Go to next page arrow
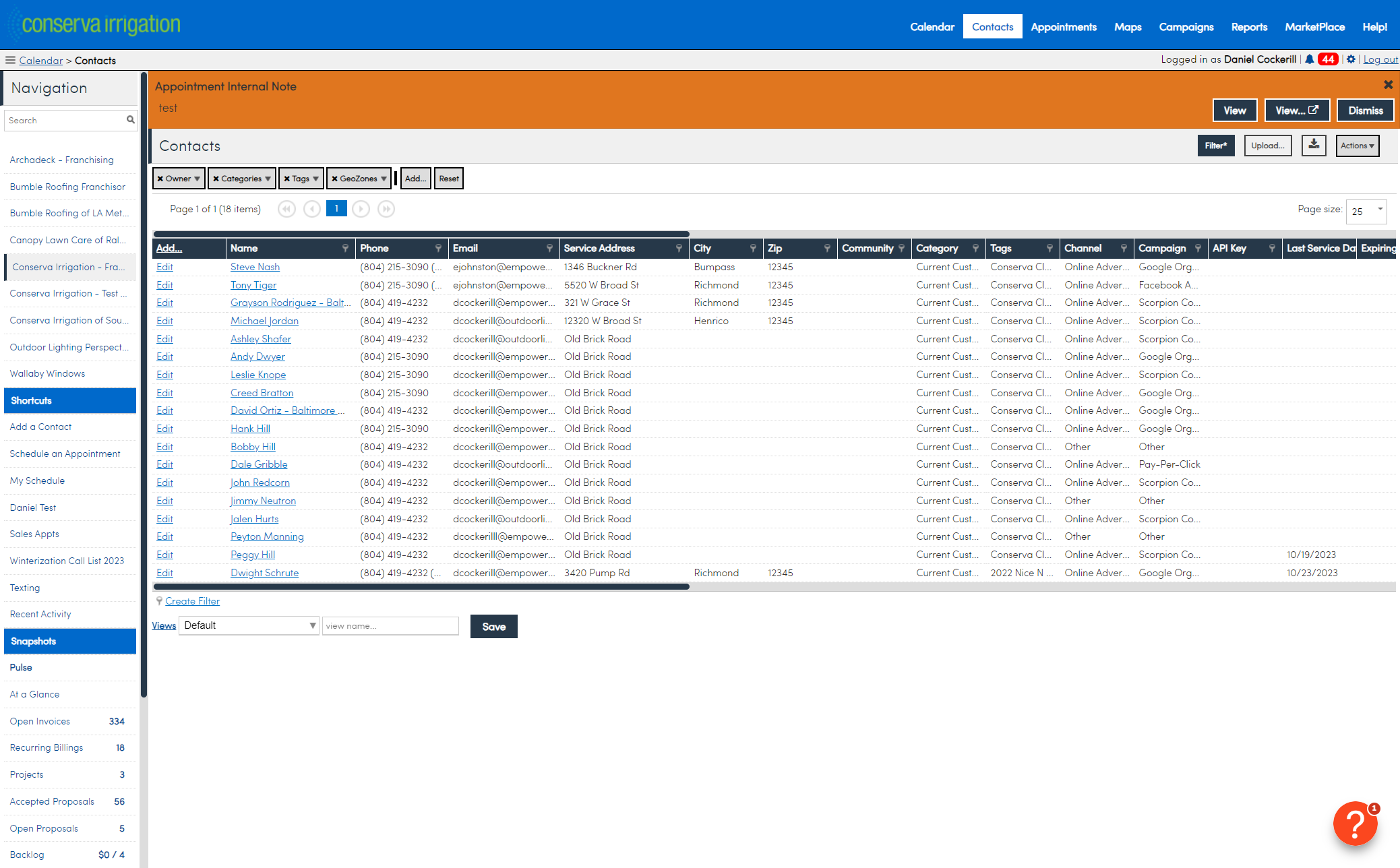The image size is (1400, 868). [x=361, y=209]
